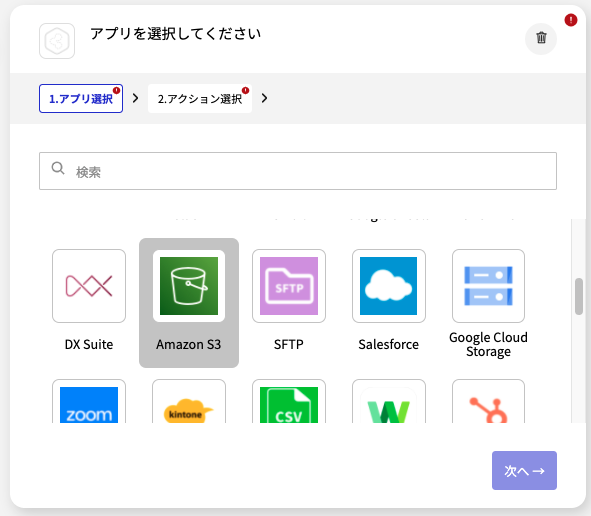
Task: Pick the CSV app icon
Action: click(x=289, y=401)
